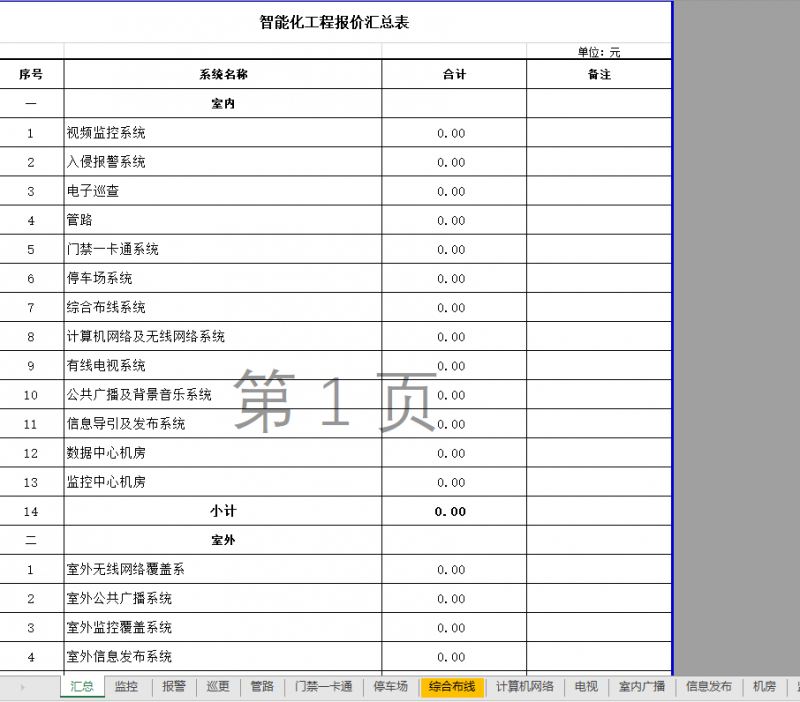The image size is (800, 702).
Task: Select the title cell 智能化工程报价汇总表
Action: coord(334,22)
